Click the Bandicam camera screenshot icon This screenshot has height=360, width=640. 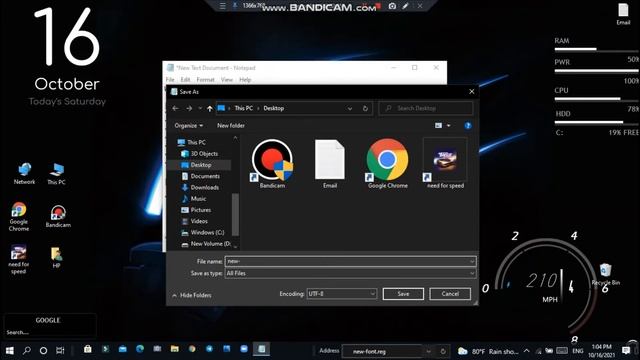click(x=392, y=6)
